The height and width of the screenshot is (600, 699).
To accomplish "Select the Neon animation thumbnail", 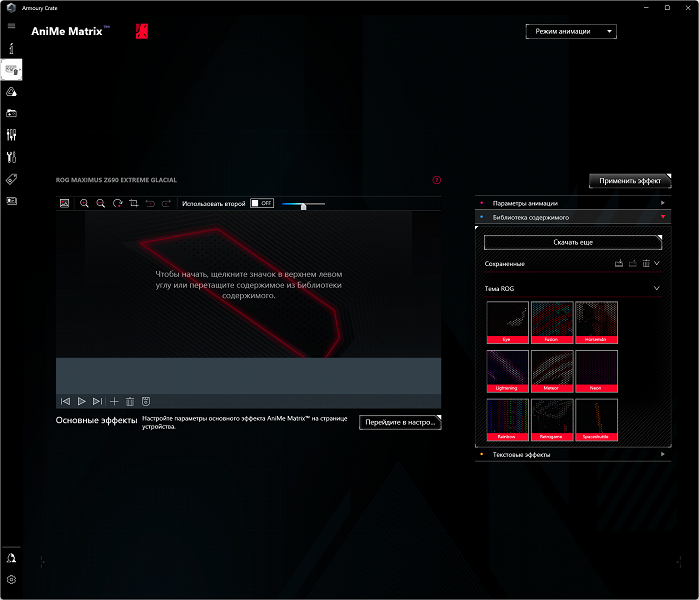I will click(x=596, y=371).
